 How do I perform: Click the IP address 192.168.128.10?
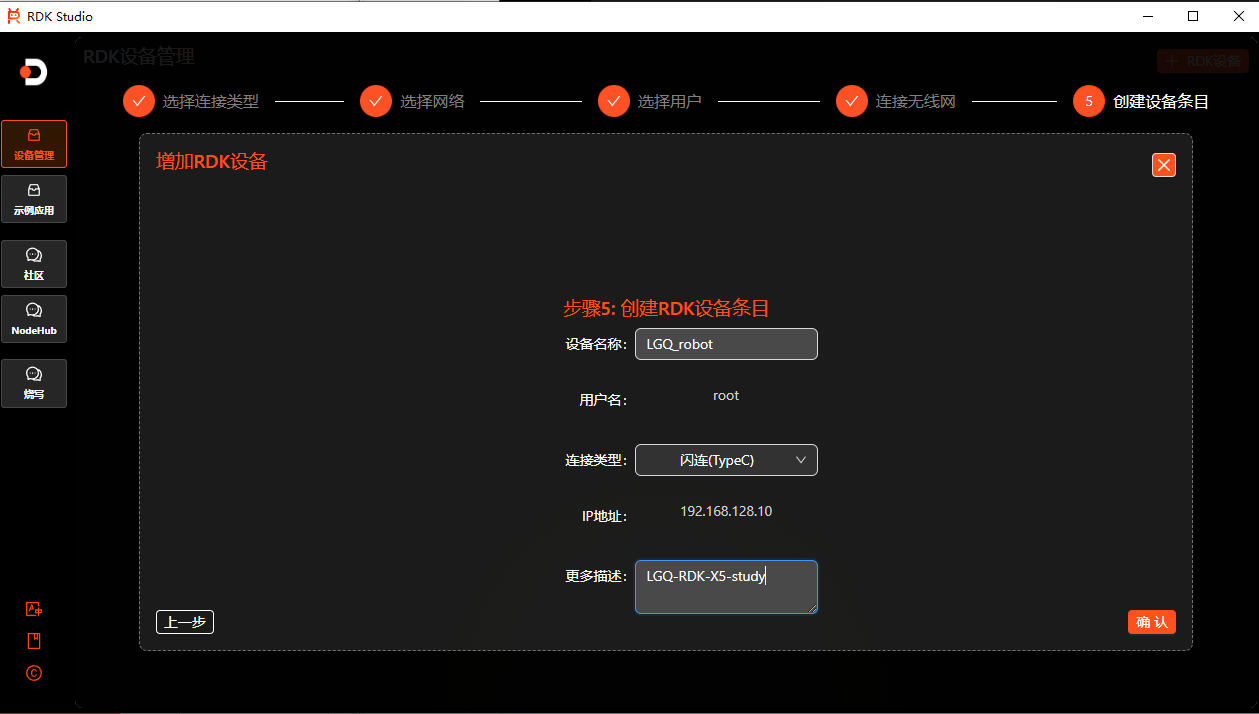[x=726, y=511]
